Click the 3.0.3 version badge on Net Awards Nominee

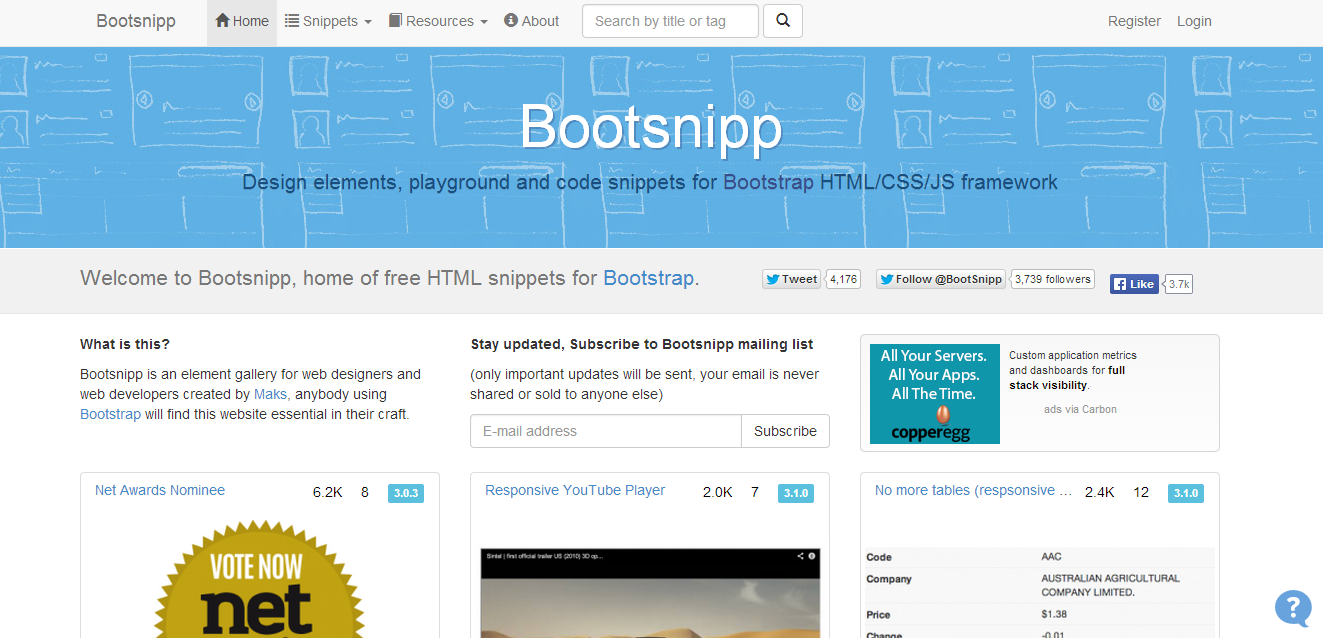pyautogui.click(x=406, y=493)
